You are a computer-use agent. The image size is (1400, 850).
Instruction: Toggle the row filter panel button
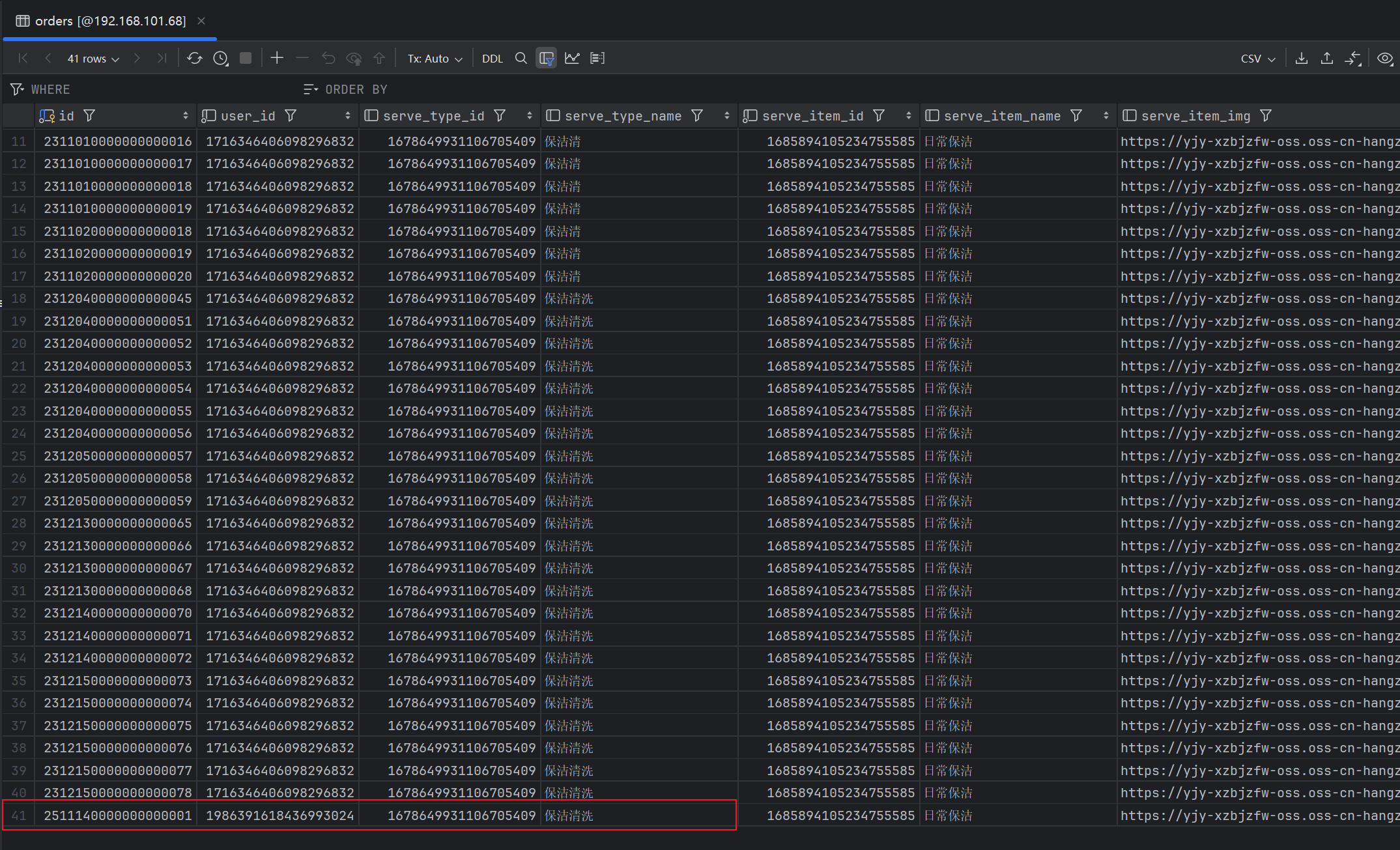pyautogui.click(x=547, y=58)
